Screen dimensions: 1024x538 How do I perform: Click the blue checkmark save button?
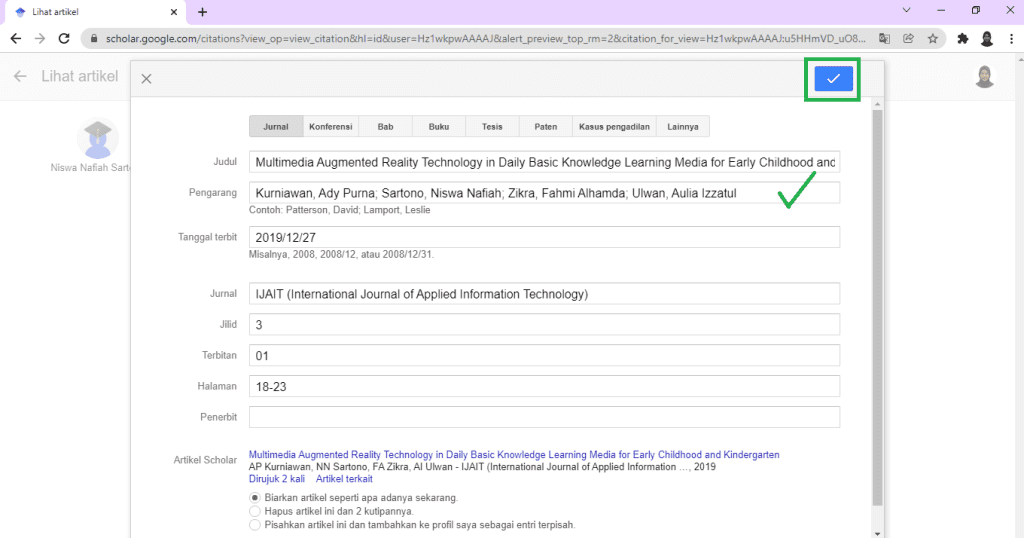tap(832, 79)
